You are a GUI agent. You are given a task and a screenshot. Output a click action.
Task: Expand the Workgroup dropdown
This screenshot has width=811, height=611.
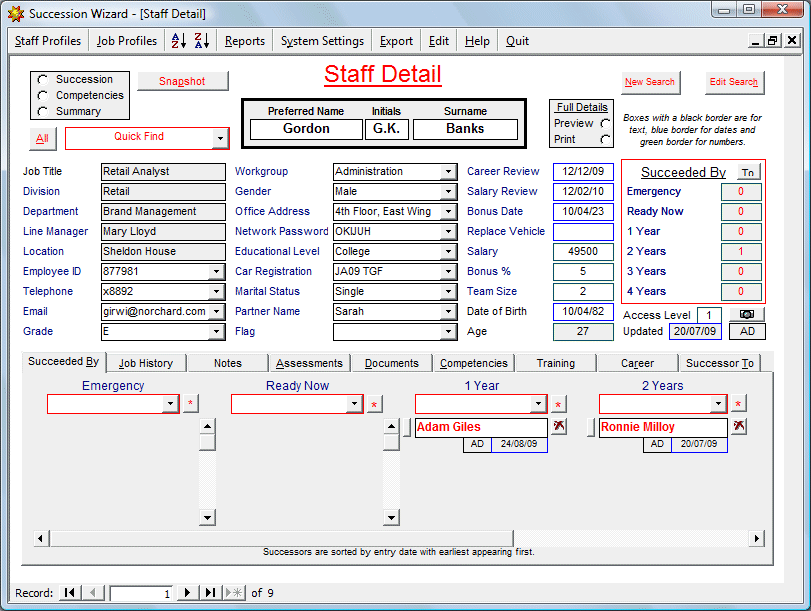(x=448, y=172)
